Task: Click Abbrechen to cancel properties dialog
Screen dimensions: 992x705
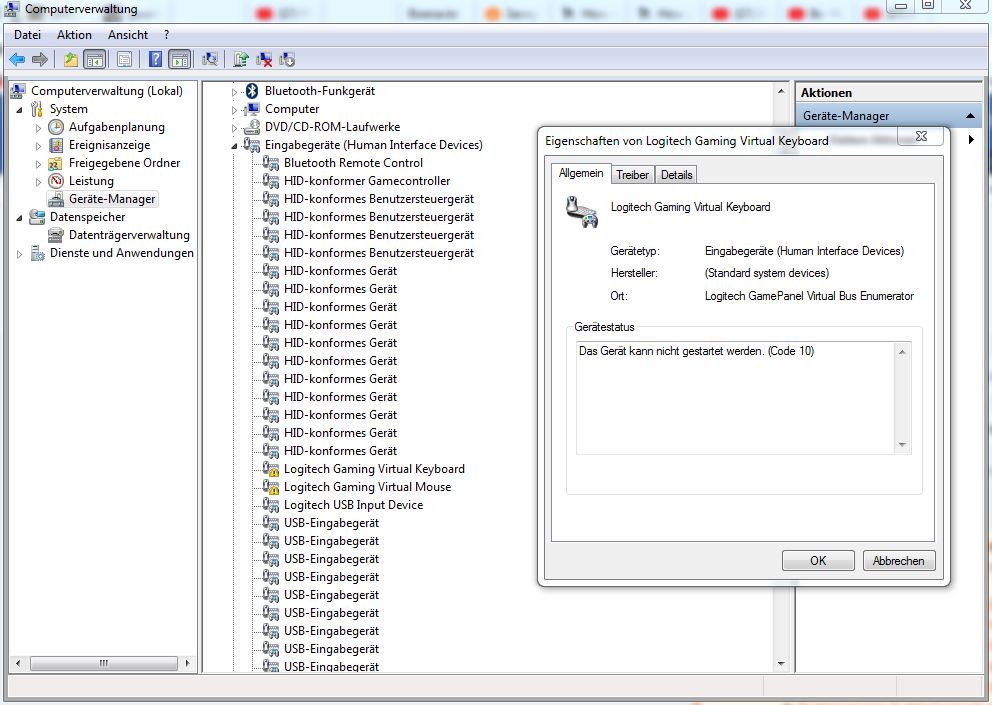Action: pyautogui.click(x=898, y=561)
